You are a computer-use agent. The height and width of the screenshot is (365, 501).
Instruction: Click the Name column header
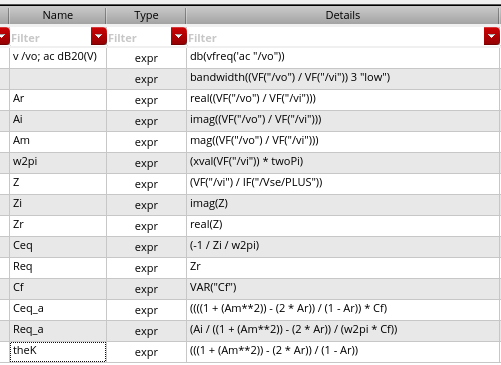coord(58,15)
